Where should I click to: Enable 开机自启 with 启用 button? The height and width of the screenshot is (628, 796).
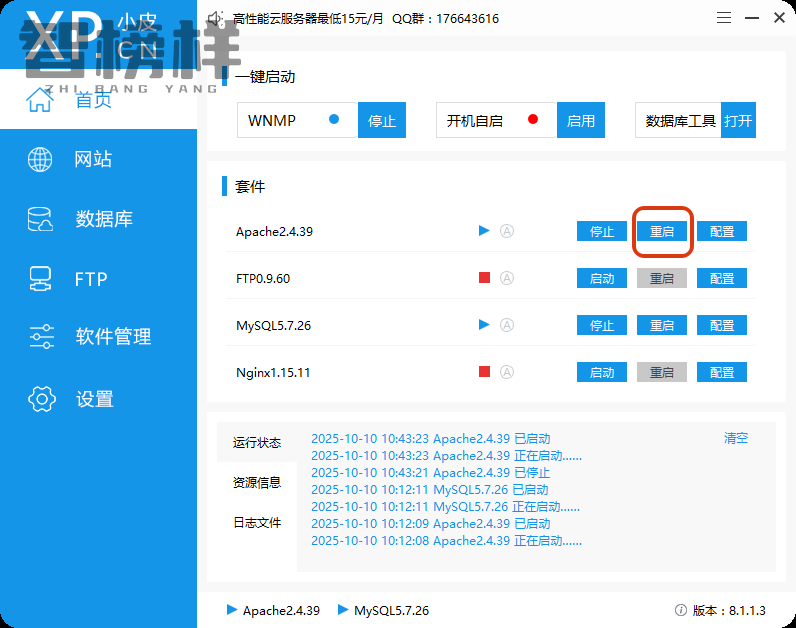(581, 120)
